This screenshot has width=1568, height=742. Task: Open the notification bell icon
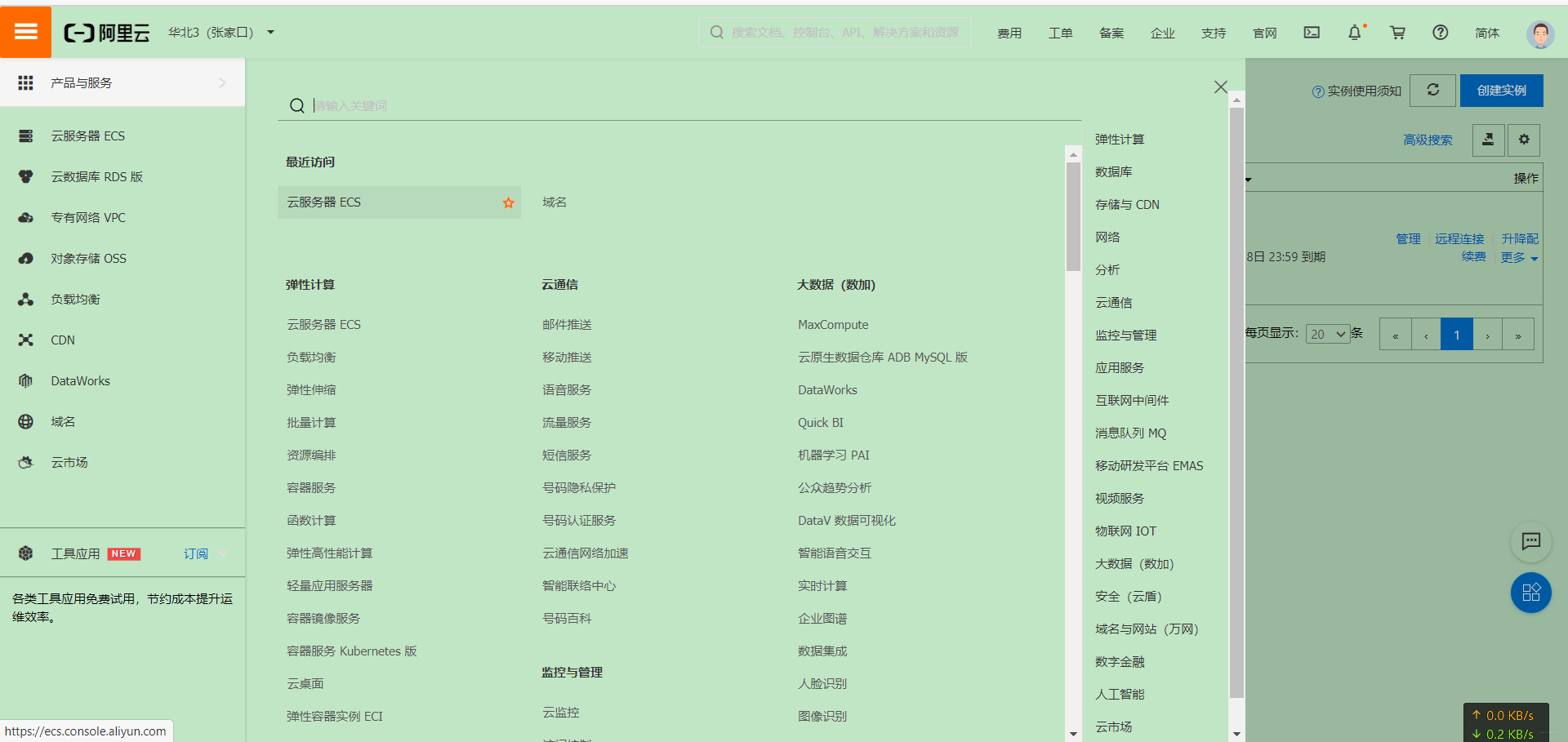click(1355, 33)
